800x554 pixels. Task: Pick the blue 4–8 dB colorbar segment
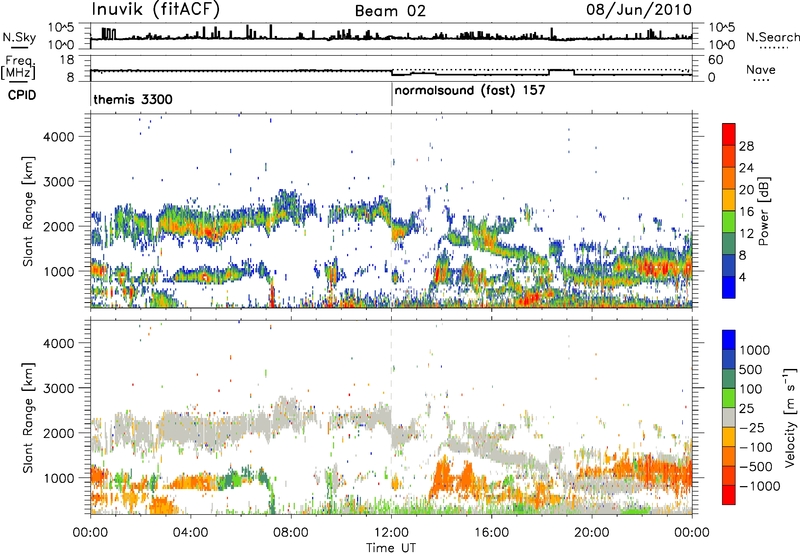729,266
